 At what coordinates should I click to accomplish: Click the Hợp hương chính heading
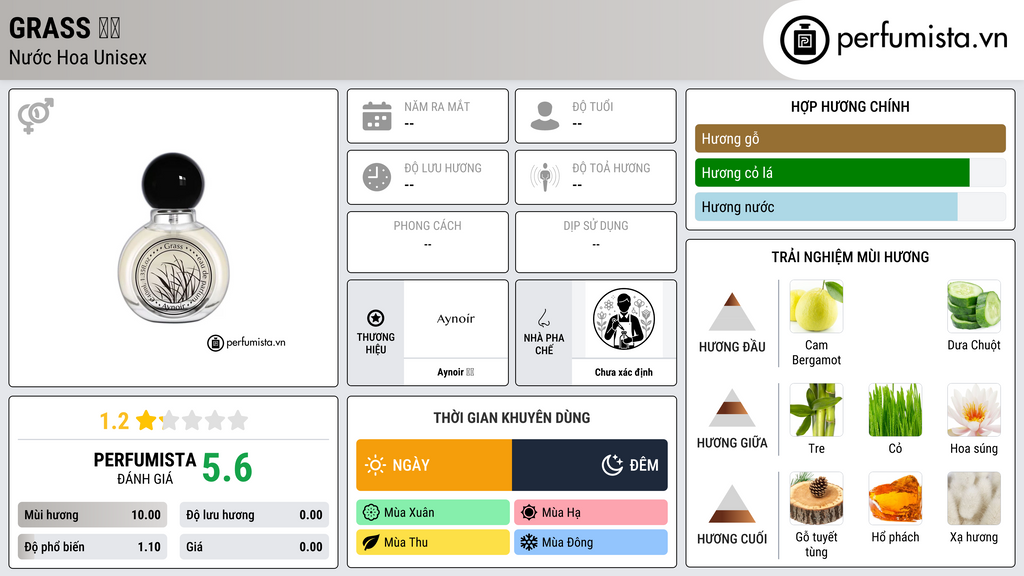click(x=850, y=106)
